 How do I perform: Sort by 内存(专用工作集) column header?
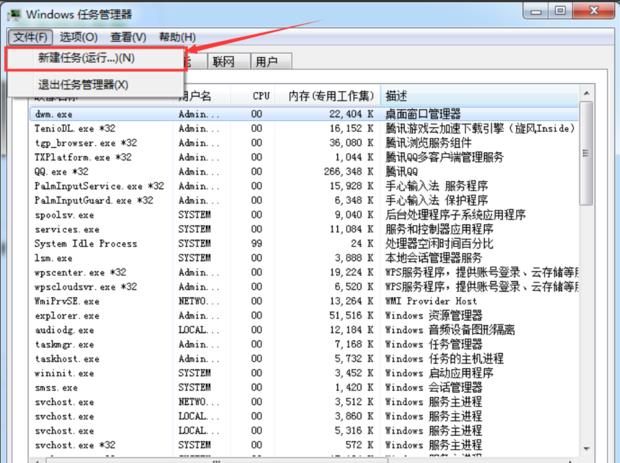(330, 97)
